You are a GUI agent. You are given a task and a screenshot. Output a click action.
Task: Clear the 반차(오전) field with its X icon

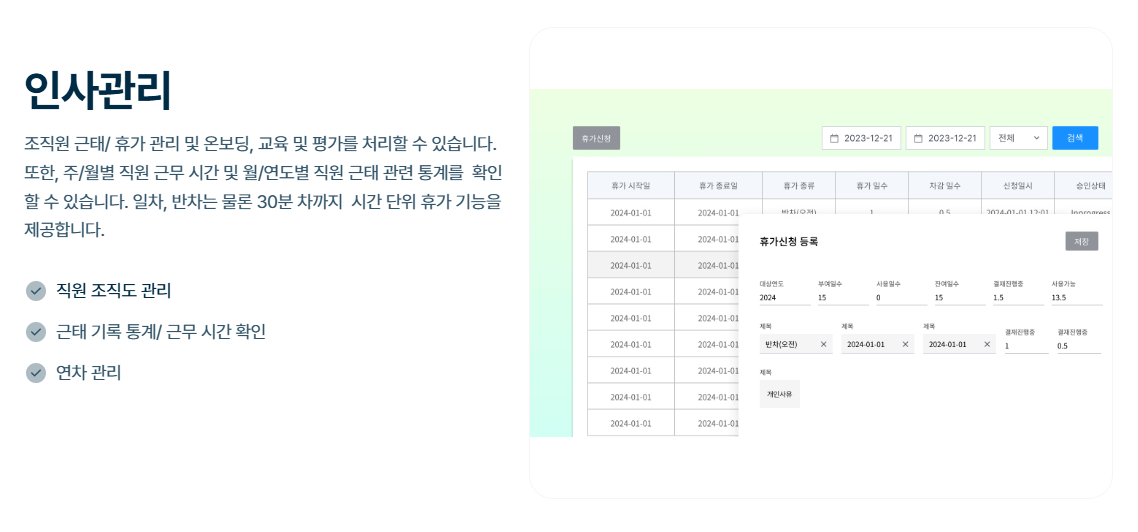click(824, 344)
